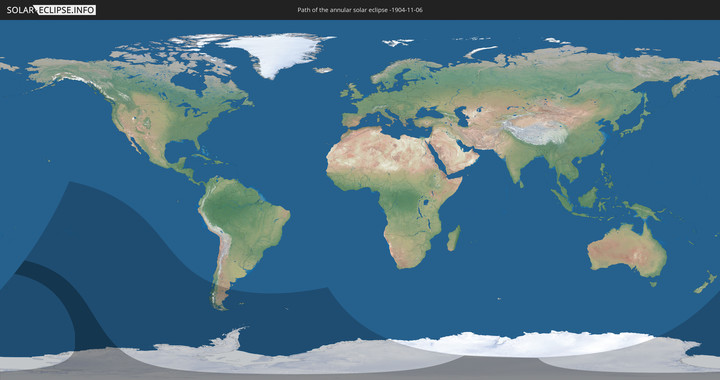The height and width of the screenshot is (380, 720).
Task: Click the eclipse path title text
Action: [360, 10]
